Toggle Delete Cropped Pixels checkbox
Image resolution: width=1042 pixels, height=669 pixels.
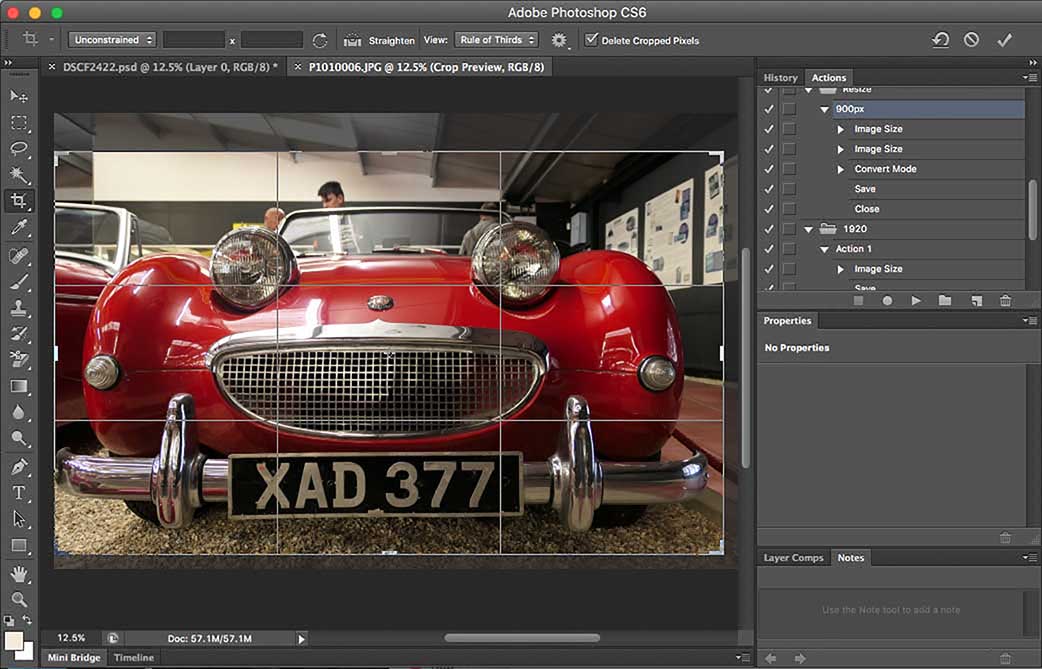(591, 40)
